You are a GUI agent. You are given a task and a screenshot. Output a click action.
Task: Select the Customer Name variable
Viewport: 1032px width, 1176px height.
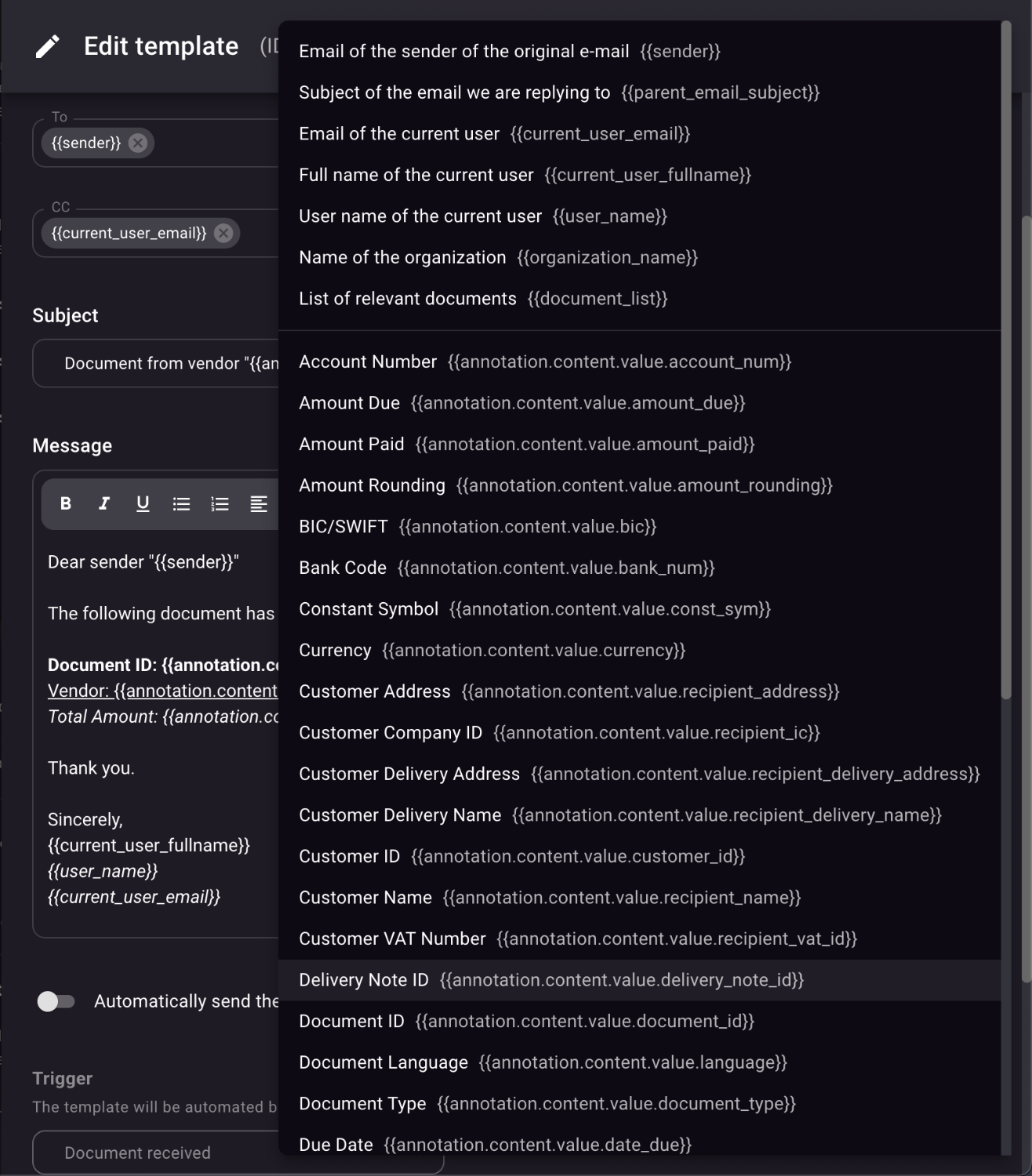pyautogui.click(x=639, y=898)
